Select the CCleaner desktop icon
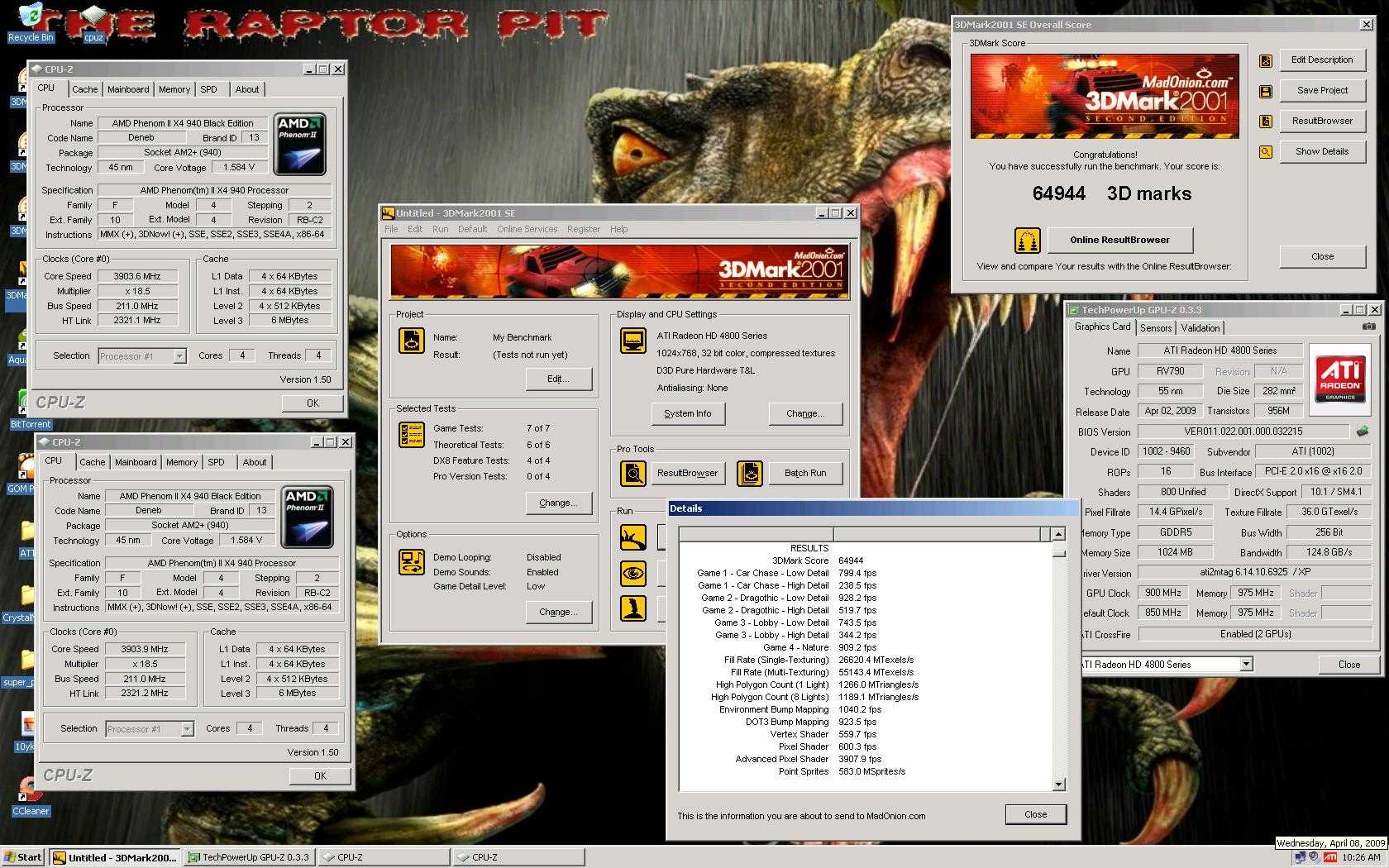The image size is (1389, 868). tap(30, 796)
